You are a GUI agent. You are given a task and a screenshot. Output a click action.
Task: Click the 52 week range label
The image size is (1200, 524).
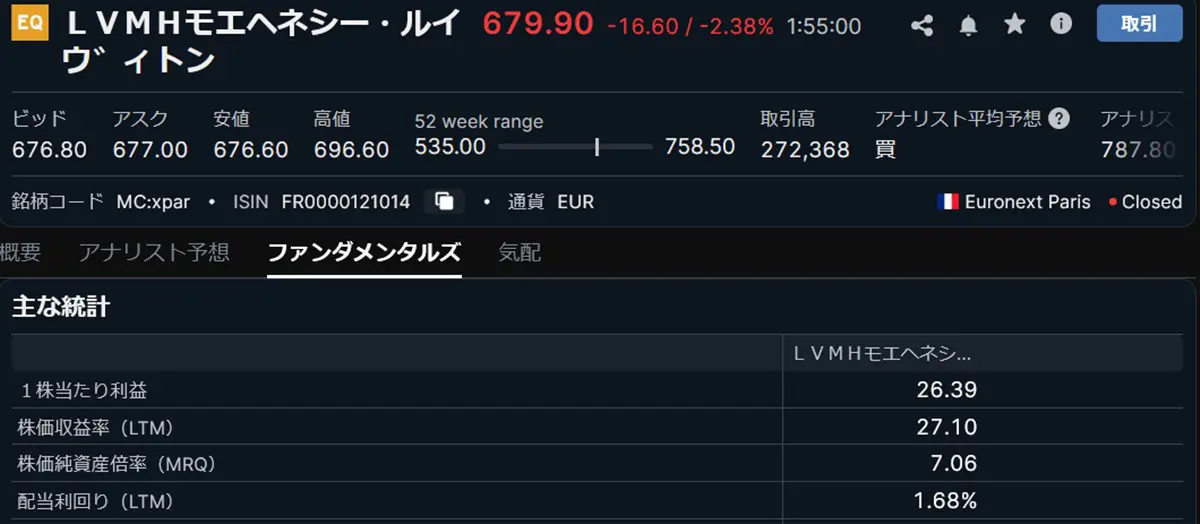coord(479,122)
